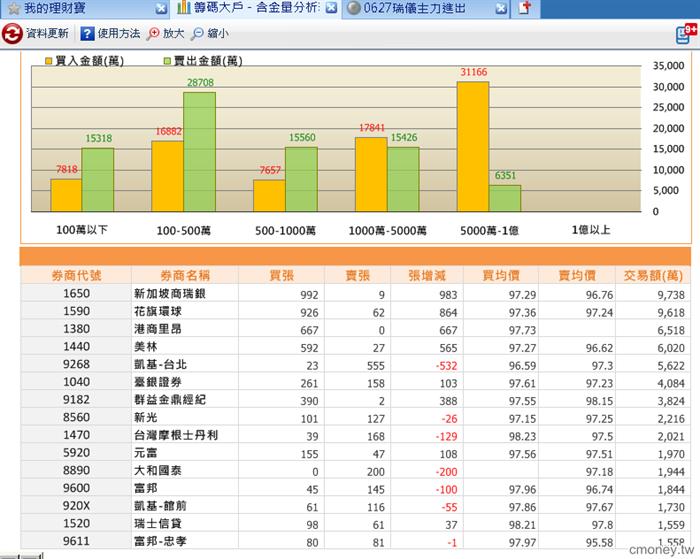
Task: Sort by 買張 column header
Action: point(282,276)
